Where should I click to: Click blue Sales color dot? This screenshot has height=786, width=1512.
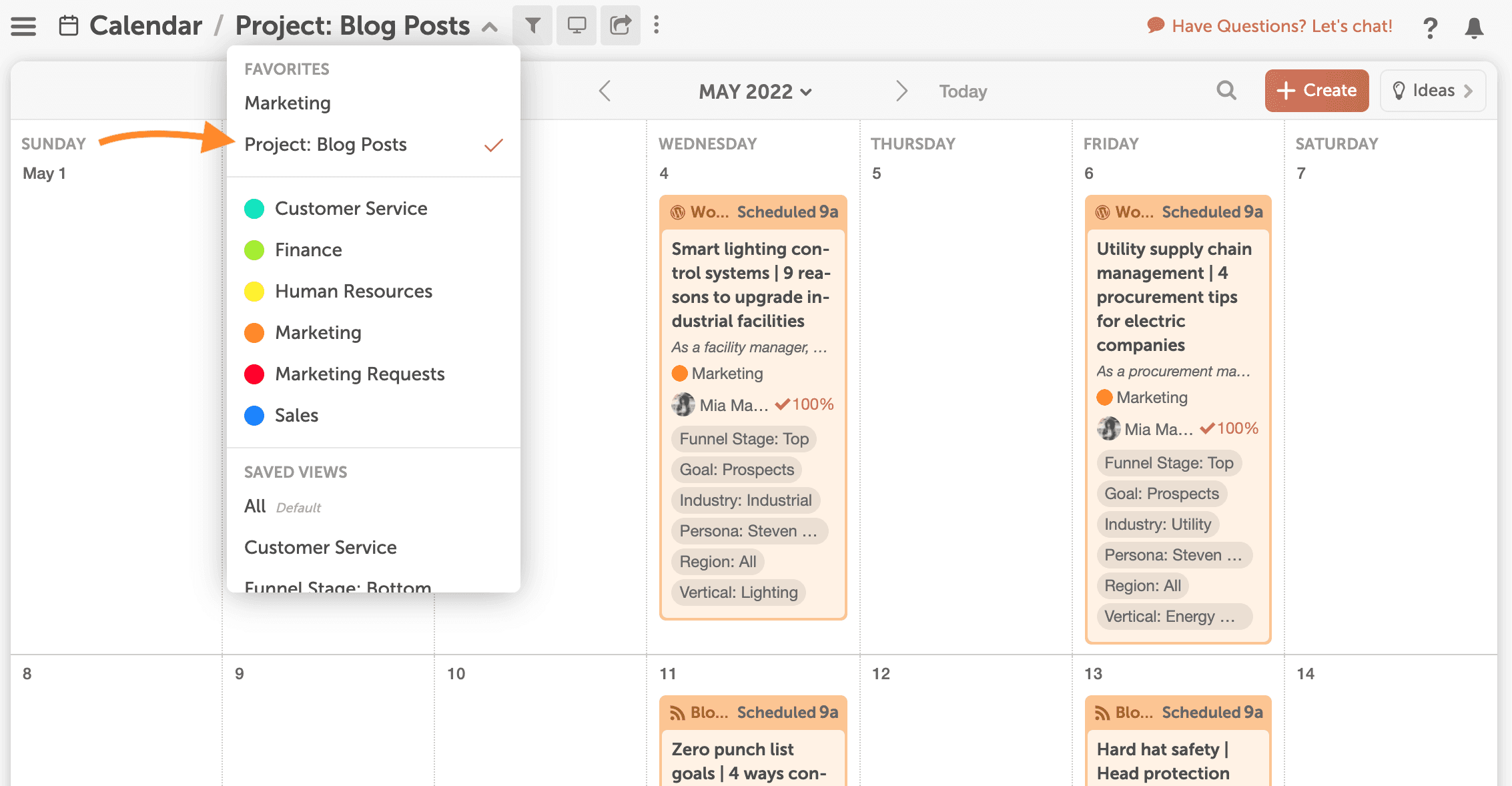(x=254, y=416)
